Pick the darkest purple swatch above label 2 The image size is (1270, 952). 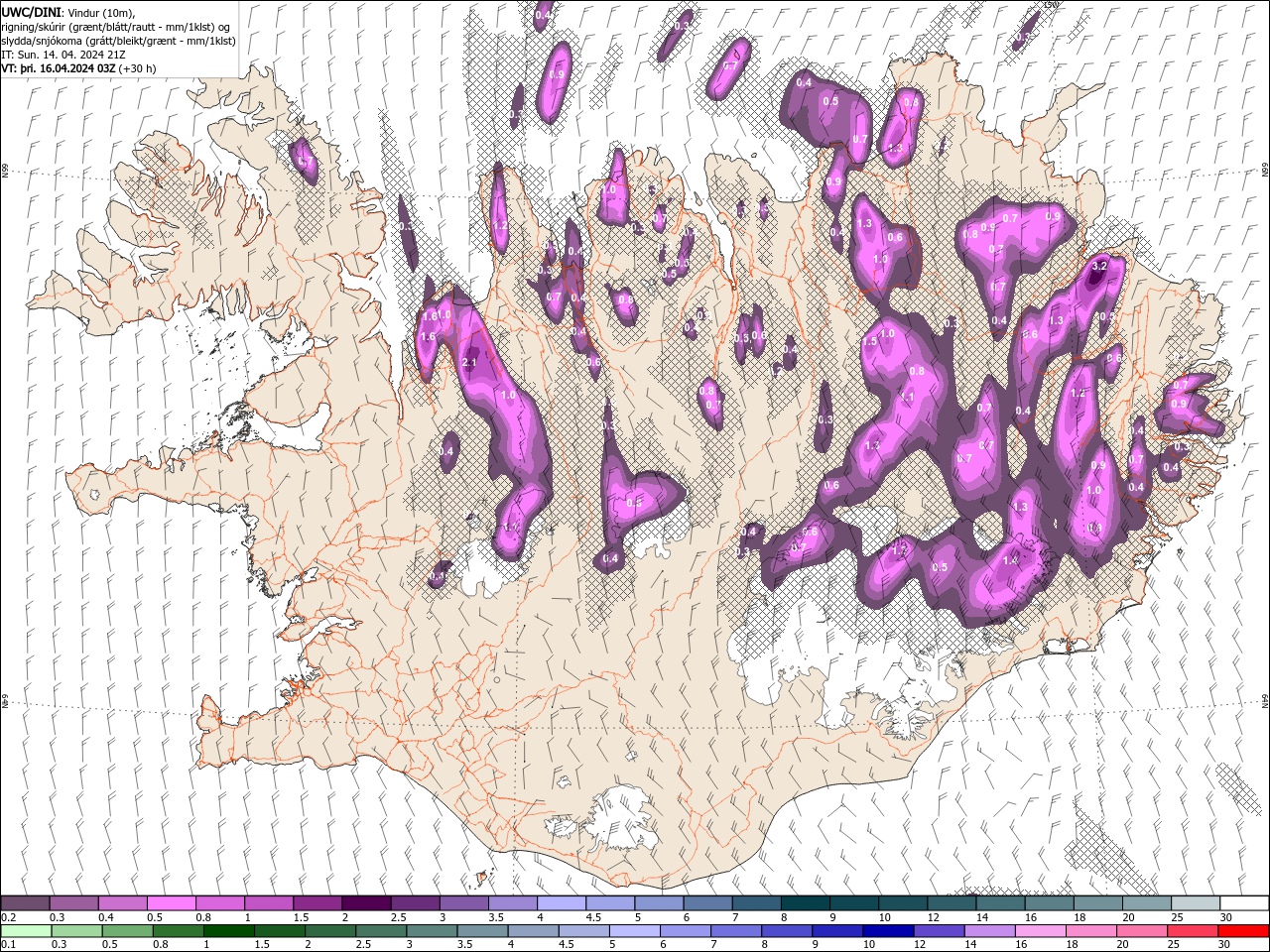point(365,903)
